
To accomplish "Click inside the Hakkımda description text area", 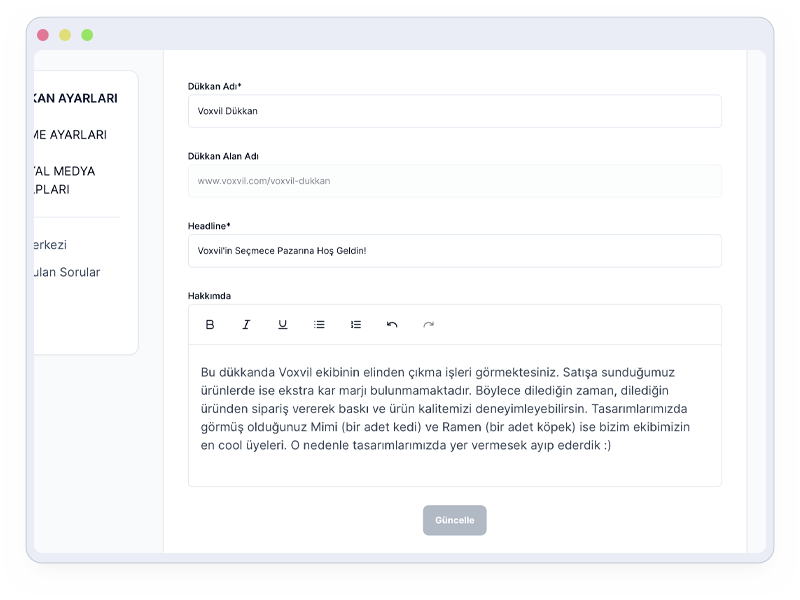I will (x=454, y=415).
